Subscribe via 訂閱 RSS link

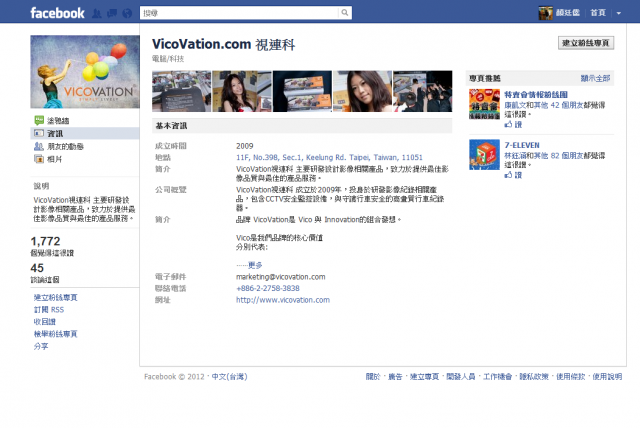click(49, 310)
